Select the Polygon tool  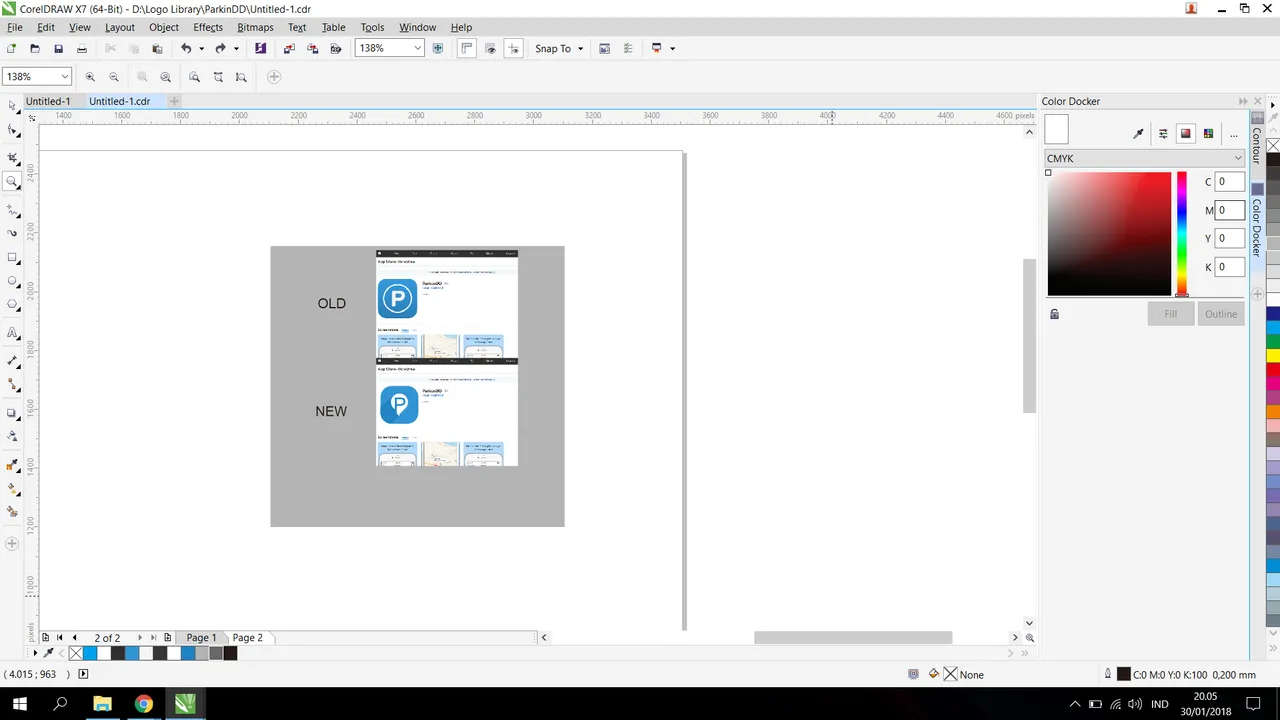coord(12,305)
